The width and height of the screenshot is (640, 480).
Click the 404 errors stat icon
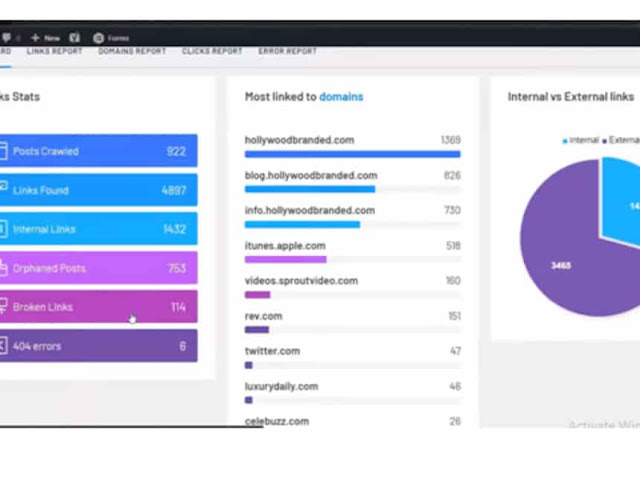3,346
